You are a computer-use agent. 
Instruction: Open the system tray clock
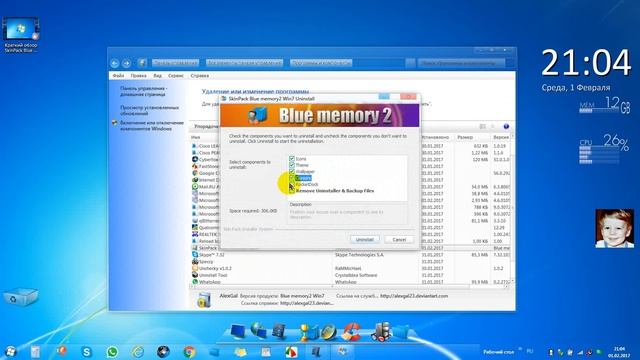[619, 352]
